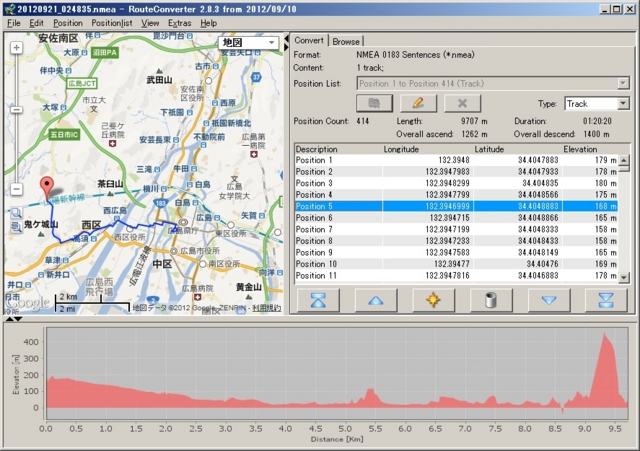Click the 広島JCT label on the map
The image size is (640, 451).
tap(82, 83)
